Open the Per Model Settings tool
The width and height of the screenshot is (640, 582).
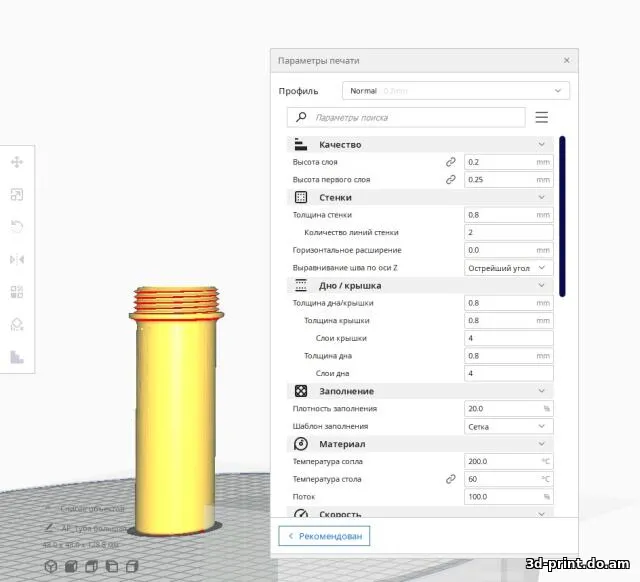tap(17, 292)
